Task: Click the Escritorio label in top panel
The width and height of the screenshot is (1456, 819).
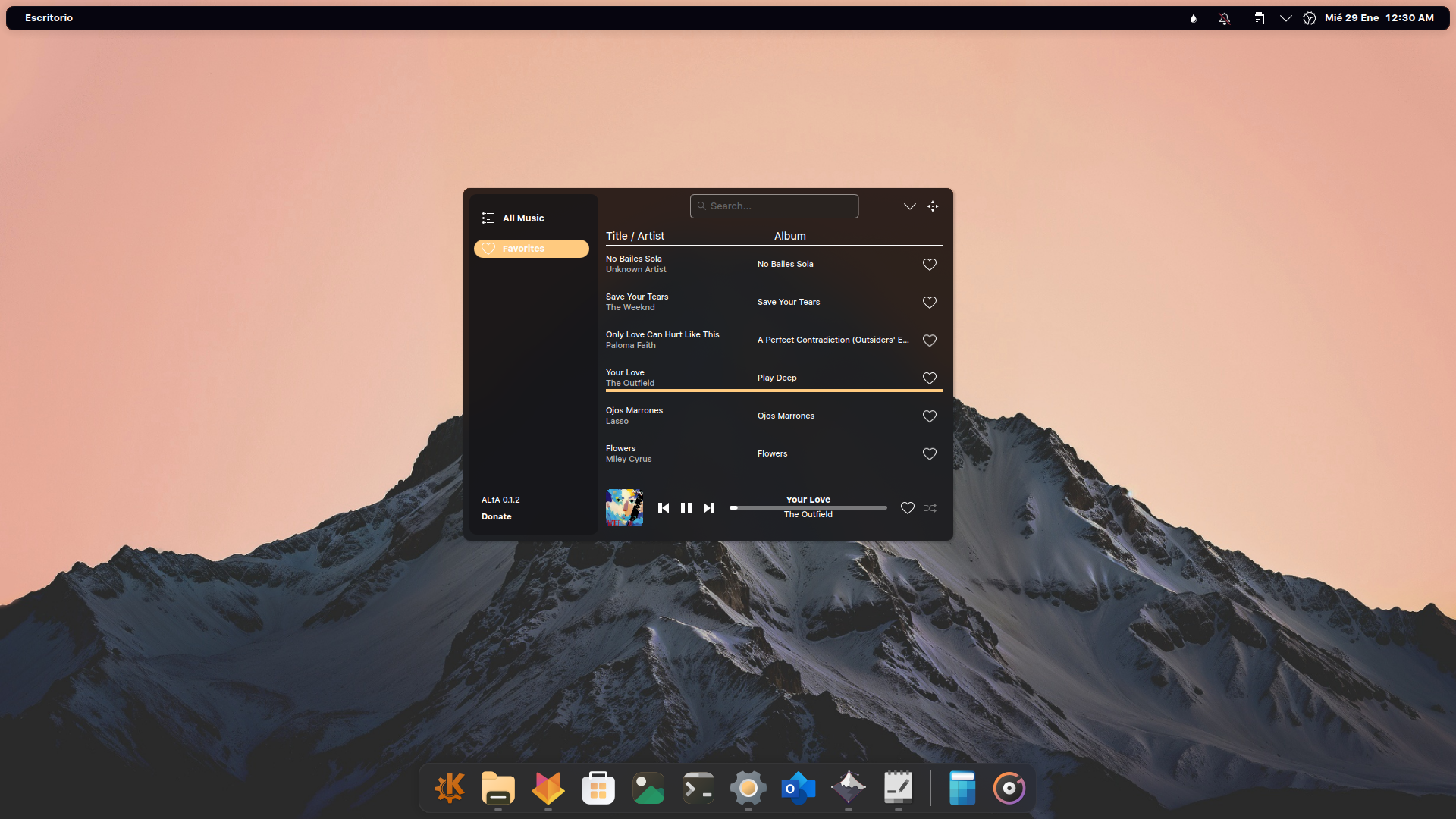Action: [x=49, y=17]
